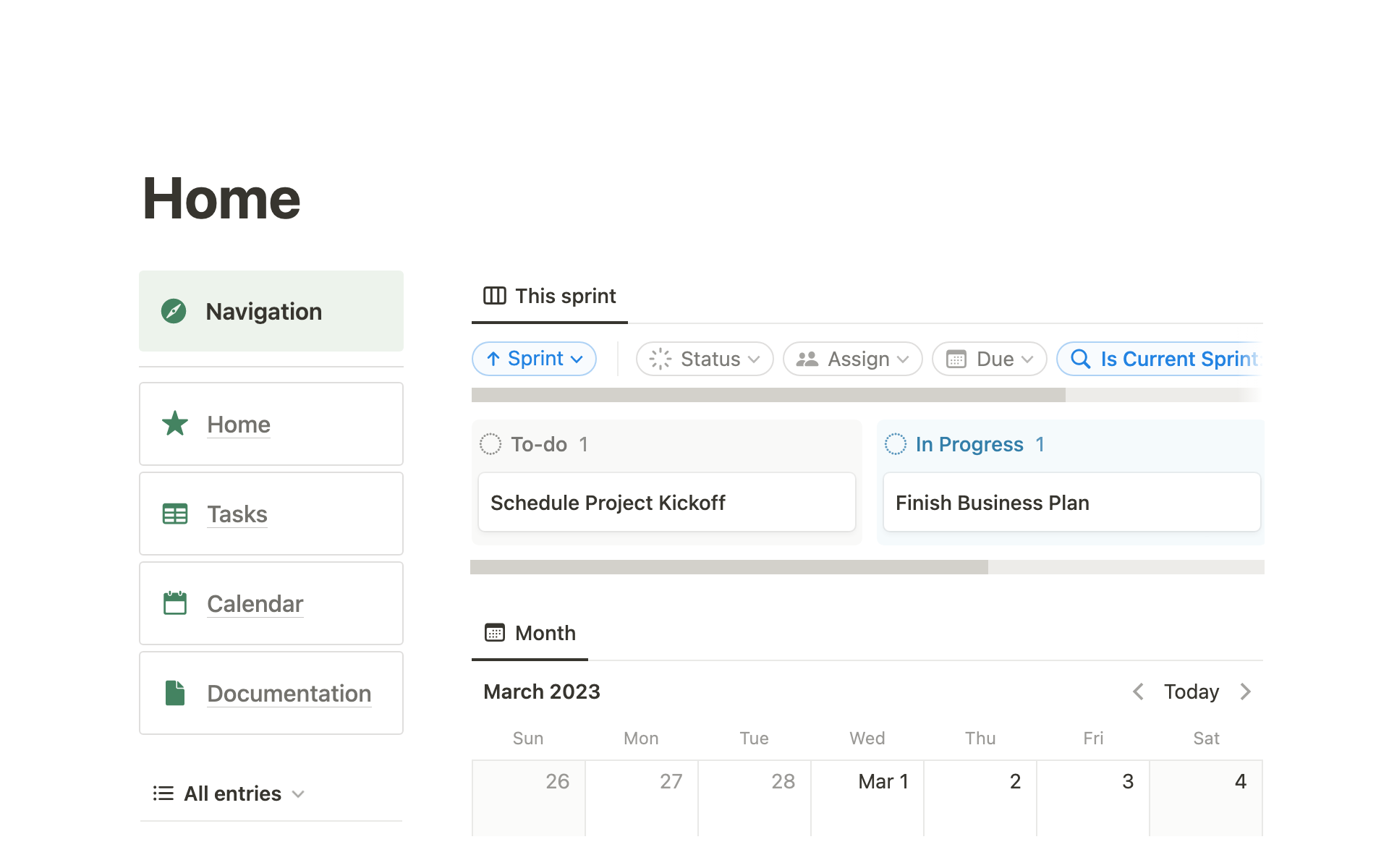Click the magnifier icon in Is Current Sprint filter
1389x868 pixels.
[x=1081, y=359]
